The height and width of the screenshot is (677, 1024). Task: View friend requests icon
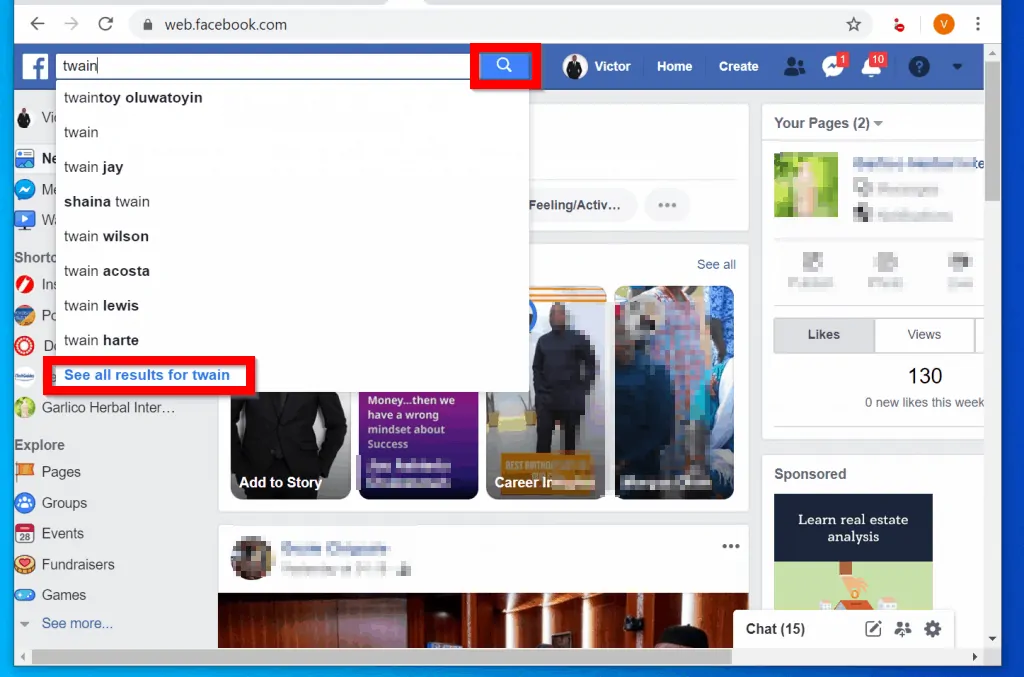795,65
